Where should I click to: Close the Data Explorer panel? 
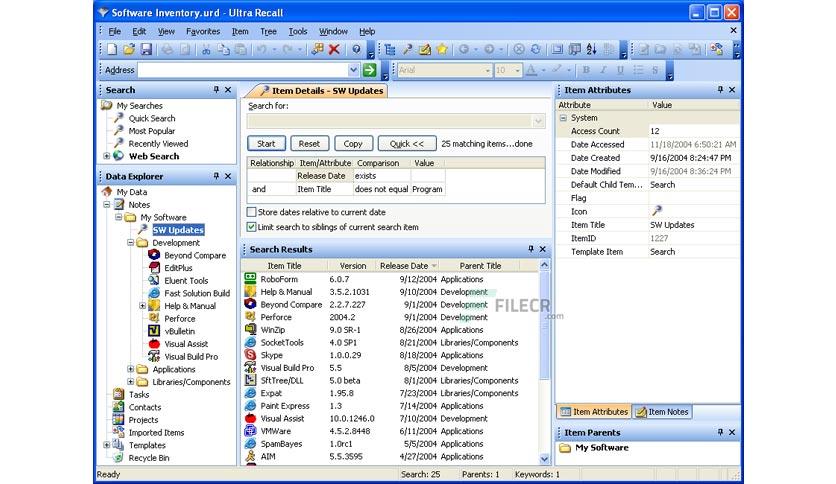point(228,176)
